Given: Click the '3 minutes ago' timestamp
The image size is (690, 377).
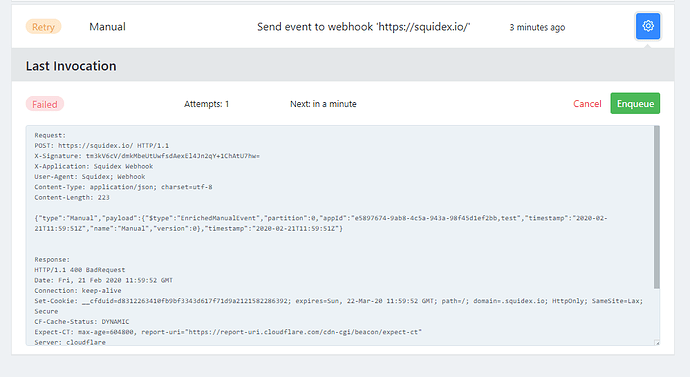Looking at the screenshot, I should [537, 27].
